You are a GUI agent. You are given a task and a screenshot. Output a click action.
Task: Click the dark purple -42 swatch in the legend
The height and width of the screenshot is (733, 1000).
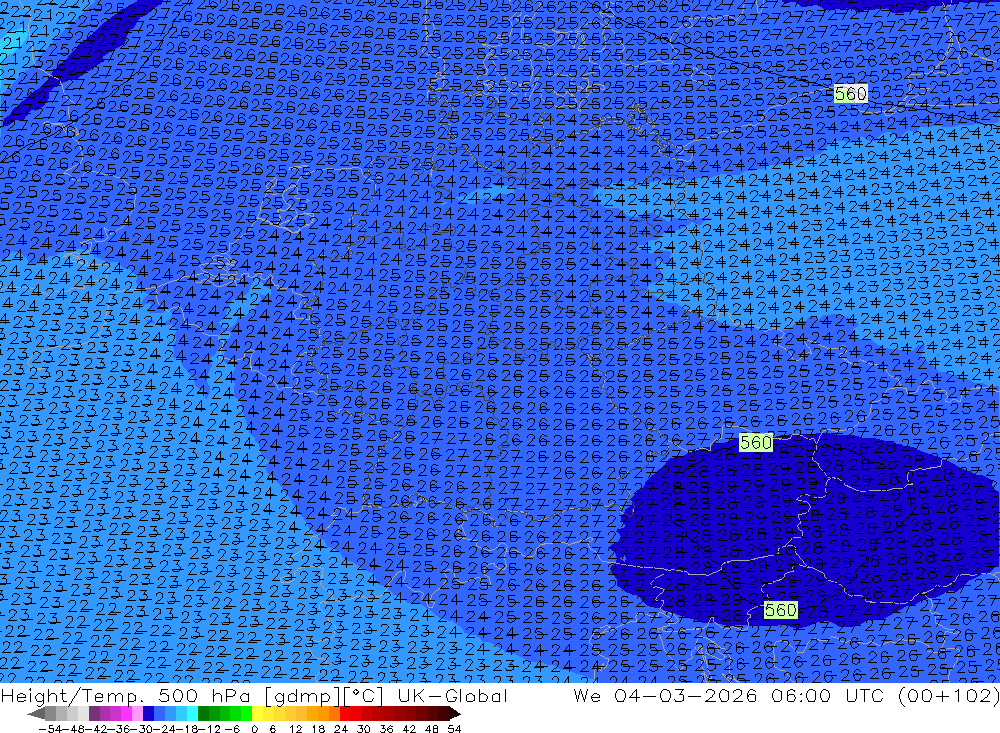[x=94, y=714]
